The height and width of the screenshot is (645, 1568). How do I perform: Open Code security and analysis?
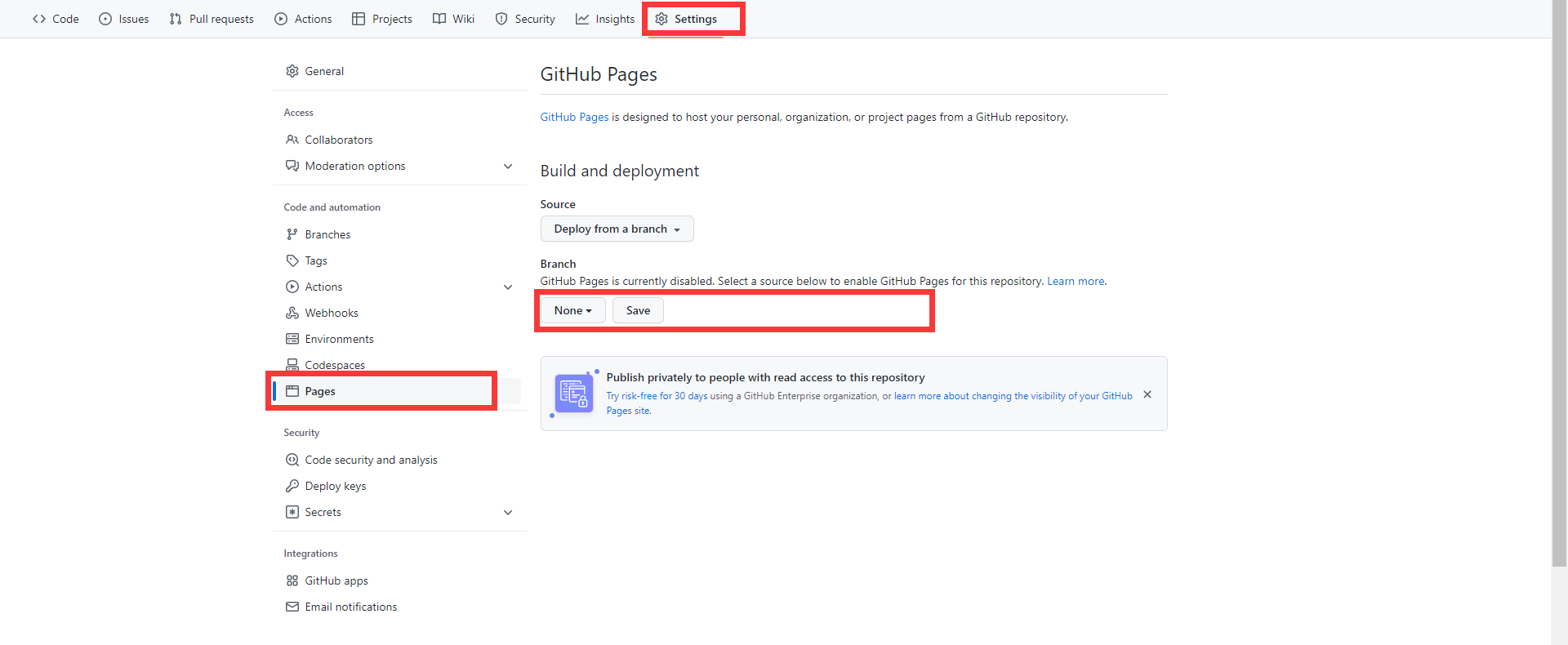[x=399, y=460]
